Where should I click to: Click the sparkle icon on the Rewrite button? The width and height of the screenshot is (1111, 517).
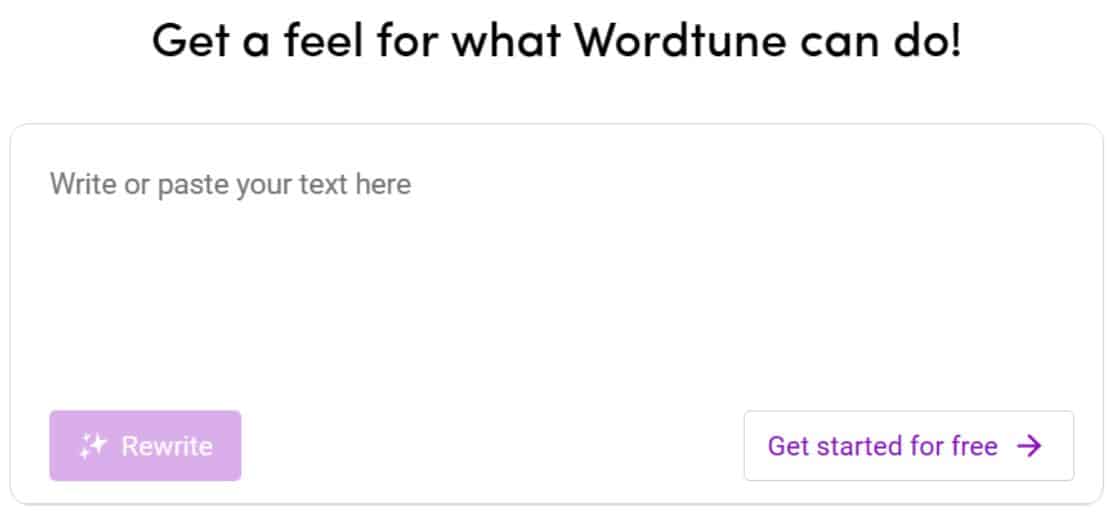click(x=93, y=446)
